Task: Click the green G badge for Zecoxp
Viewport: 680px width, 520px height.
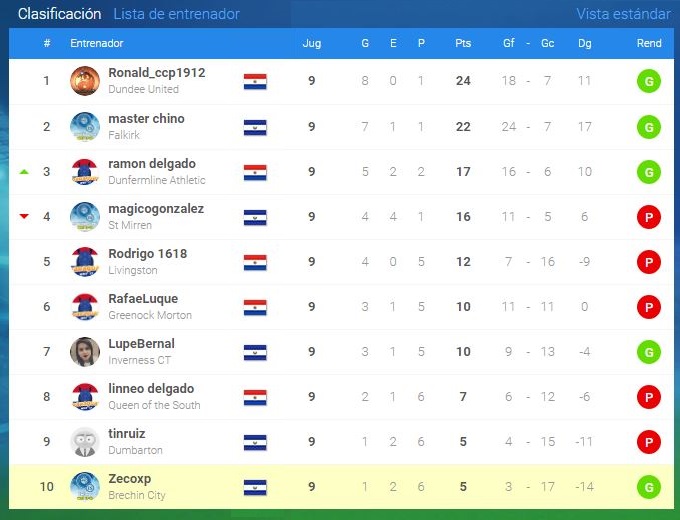Action: pos(649,487)
